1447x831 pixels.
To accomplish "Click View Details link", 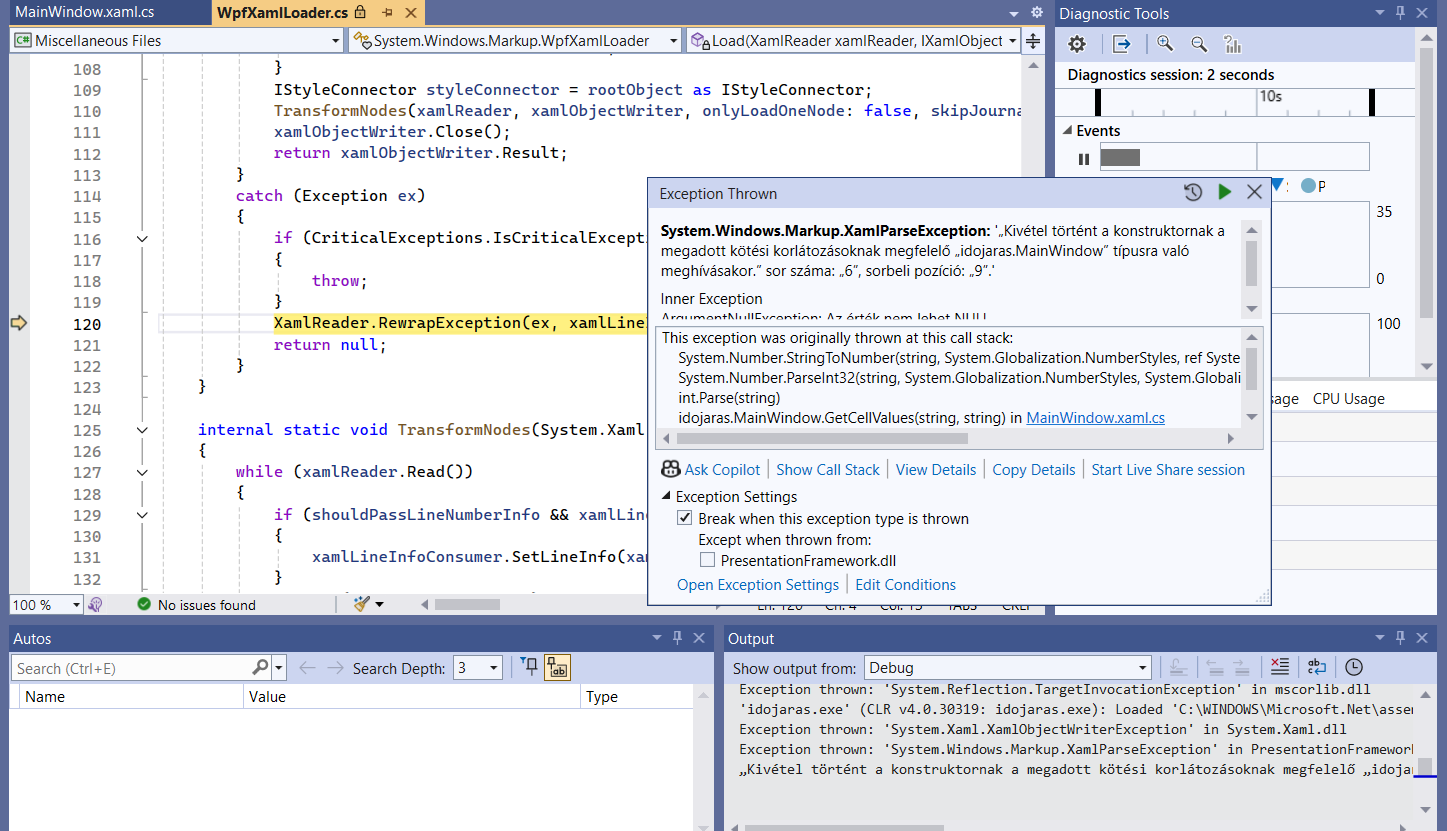I will click(x=936, y=469).
